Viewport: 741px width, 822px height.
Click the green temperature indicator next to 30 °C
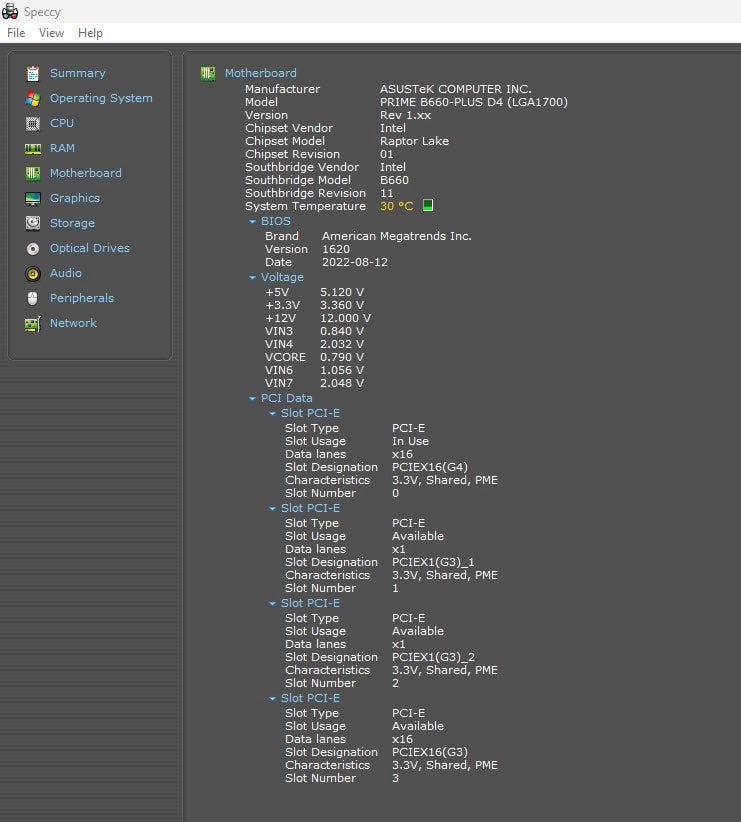(428, 206)
